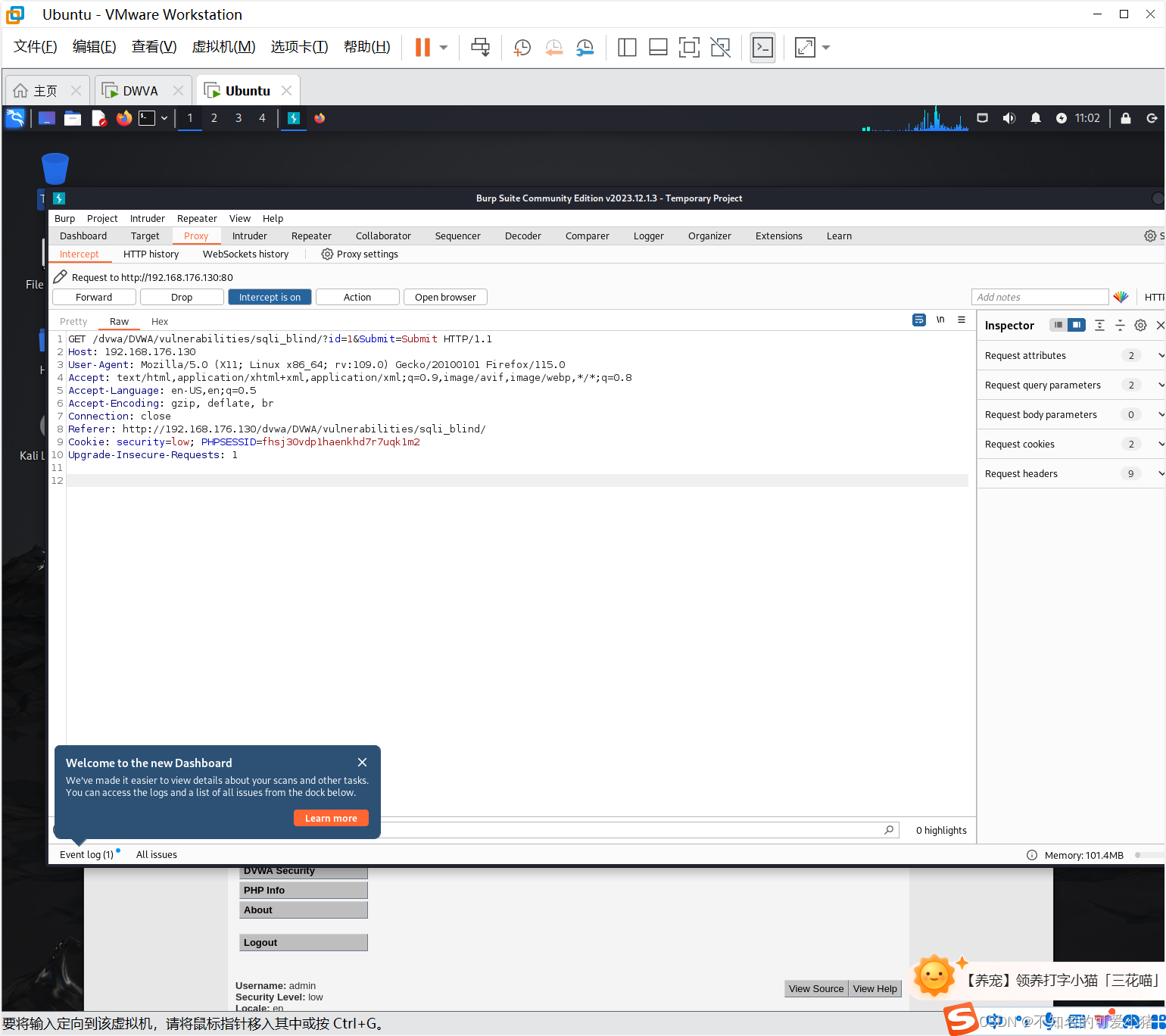Click the highlight color fan icon
Viewport: 1166px width, 1036px height.
1121,297
